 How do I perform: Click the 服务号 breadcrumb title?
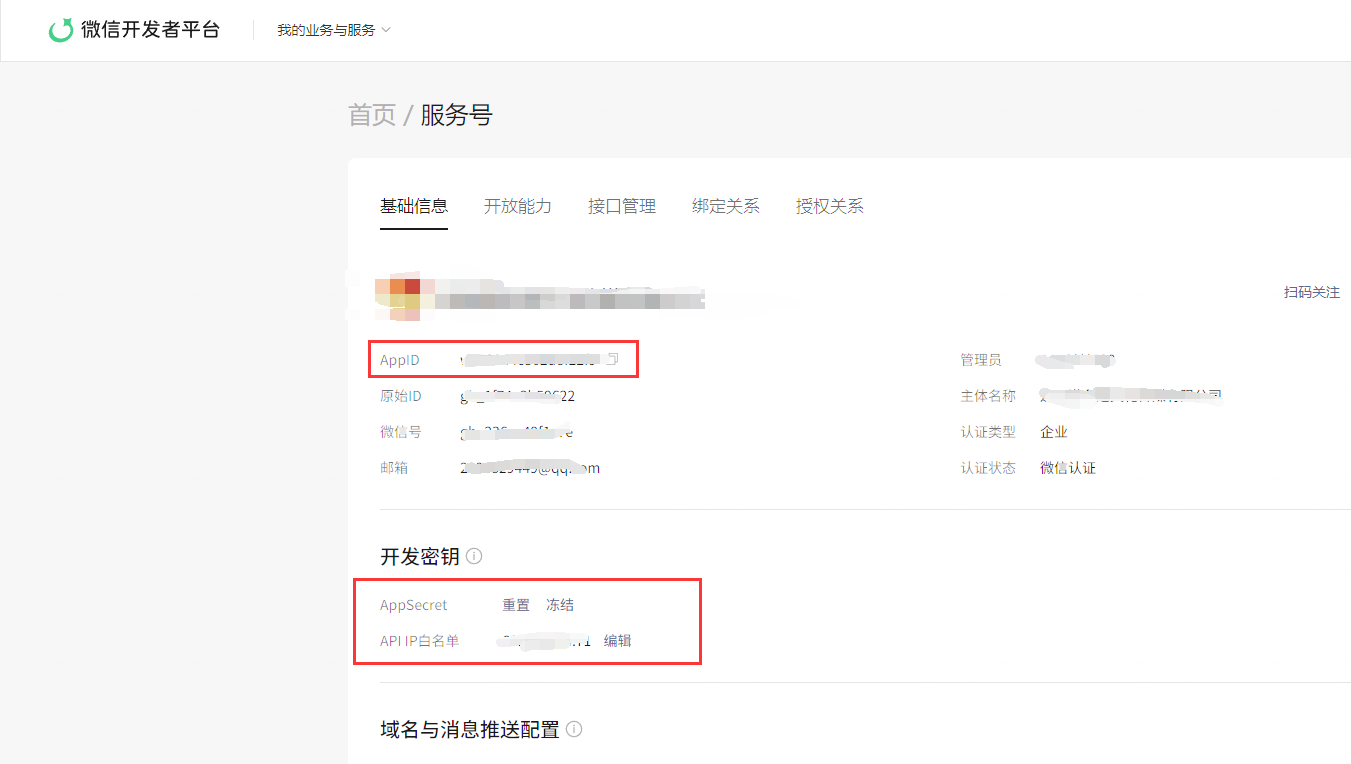tap(456, 115)
